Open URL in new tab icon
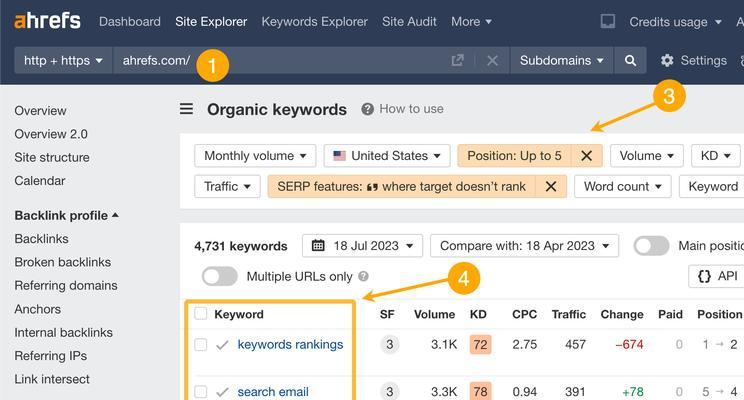Image resolution: width=744 pixels, height=400 pixels. [457, 60]
